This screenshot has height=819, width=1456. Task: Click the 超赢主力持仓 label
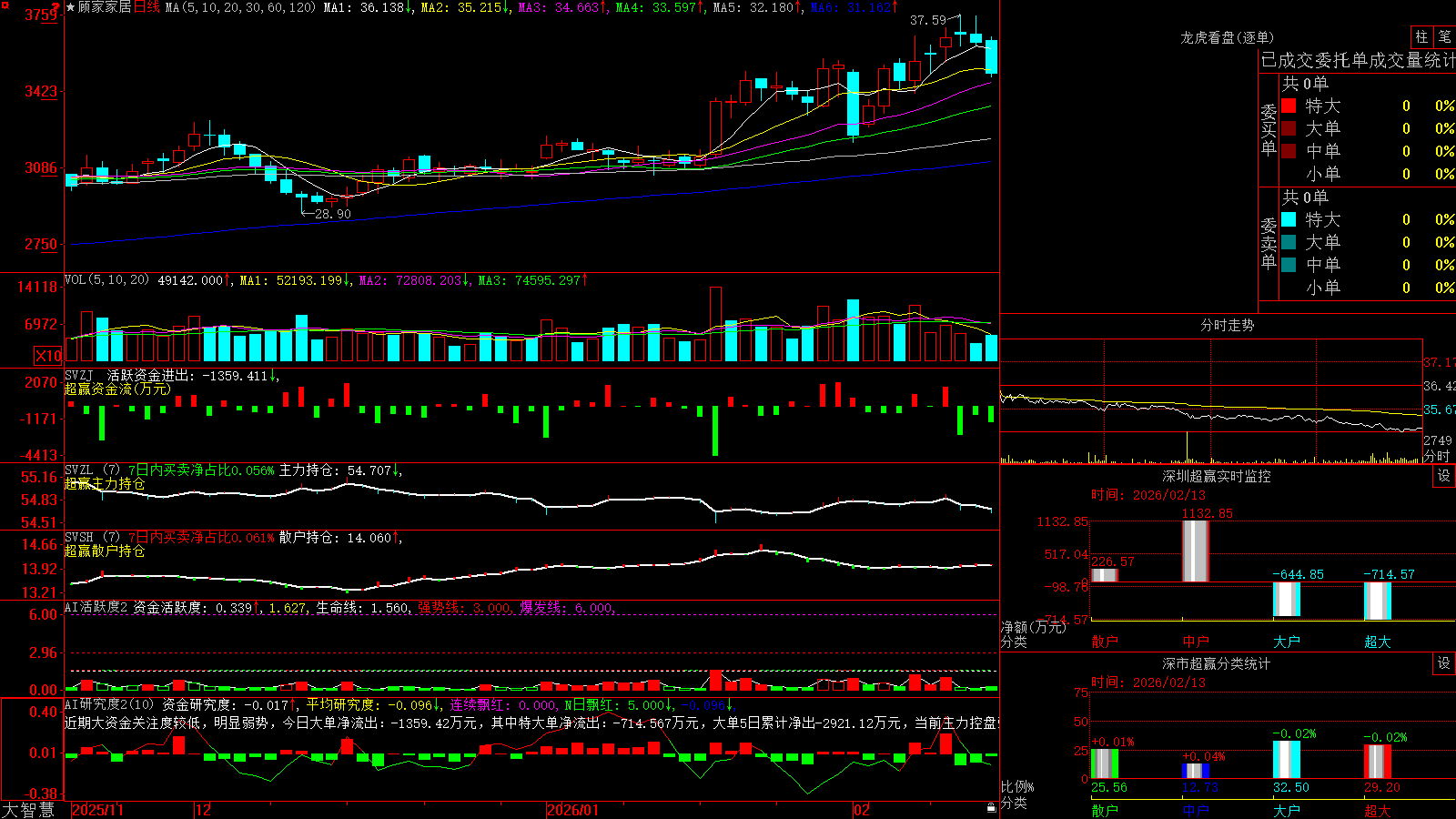point(105,483)
